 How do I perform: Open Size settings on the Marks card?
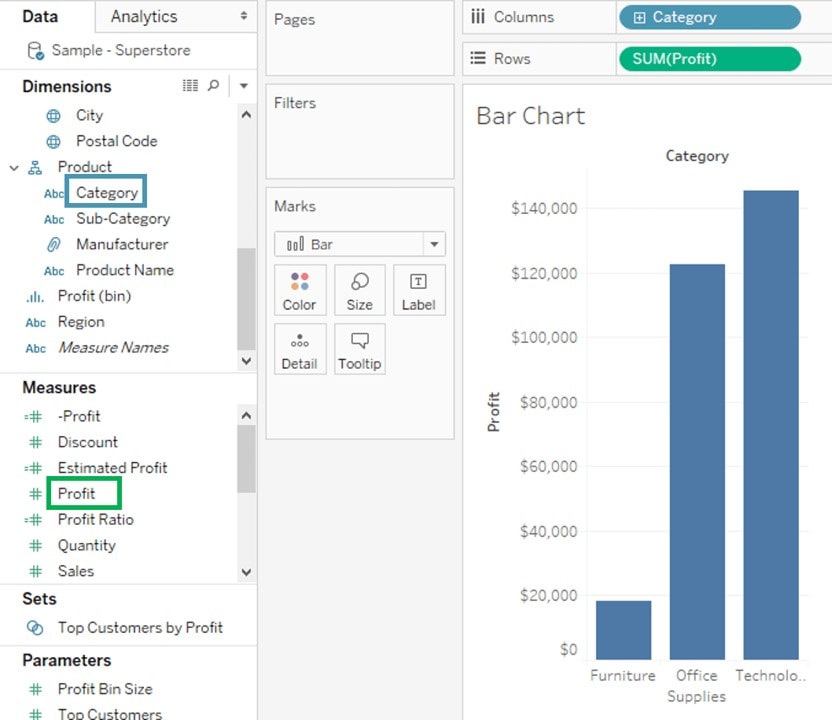point(359,290)
